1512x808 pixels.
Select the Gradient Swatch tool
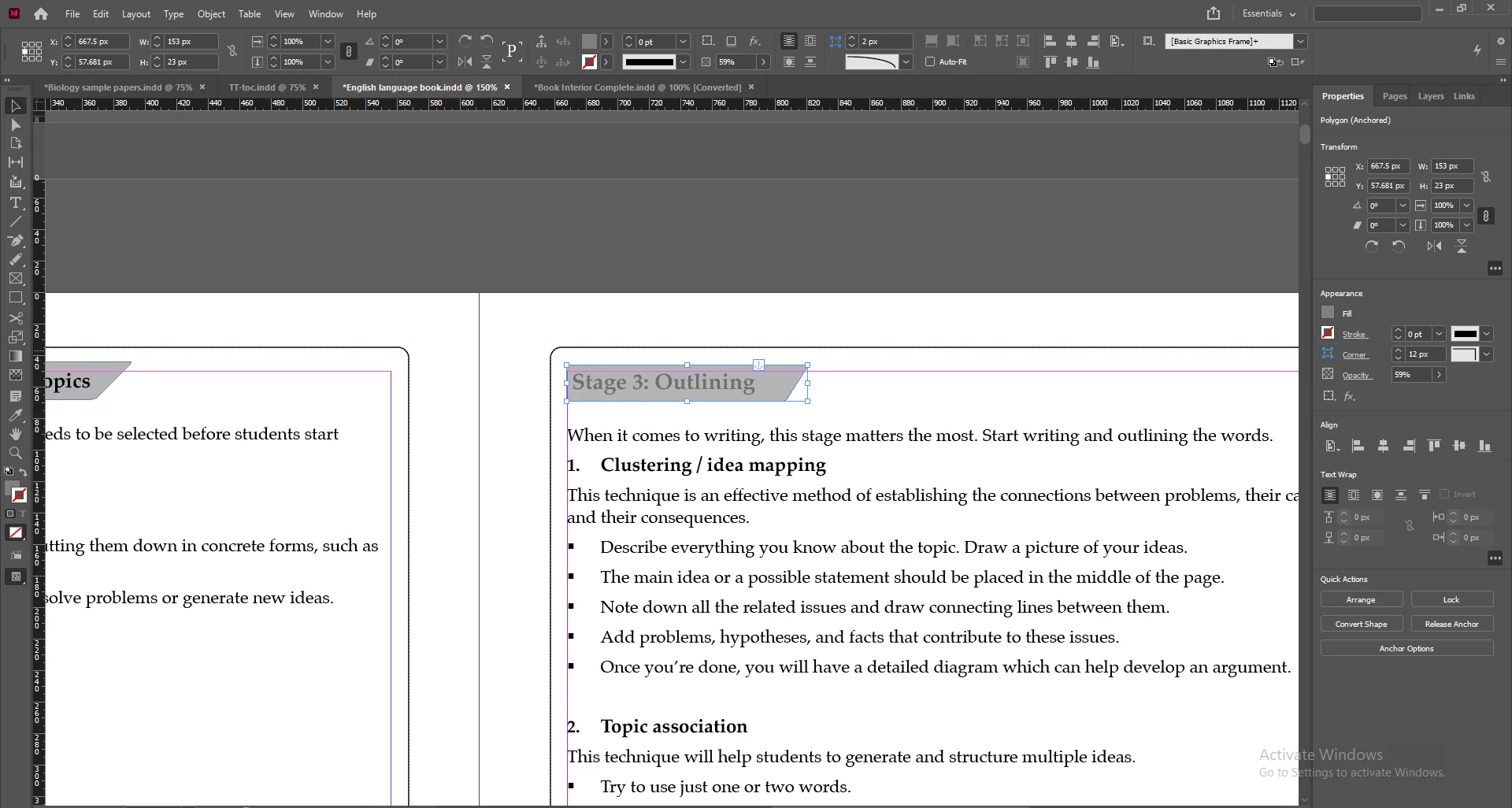(x=16, y=356)
